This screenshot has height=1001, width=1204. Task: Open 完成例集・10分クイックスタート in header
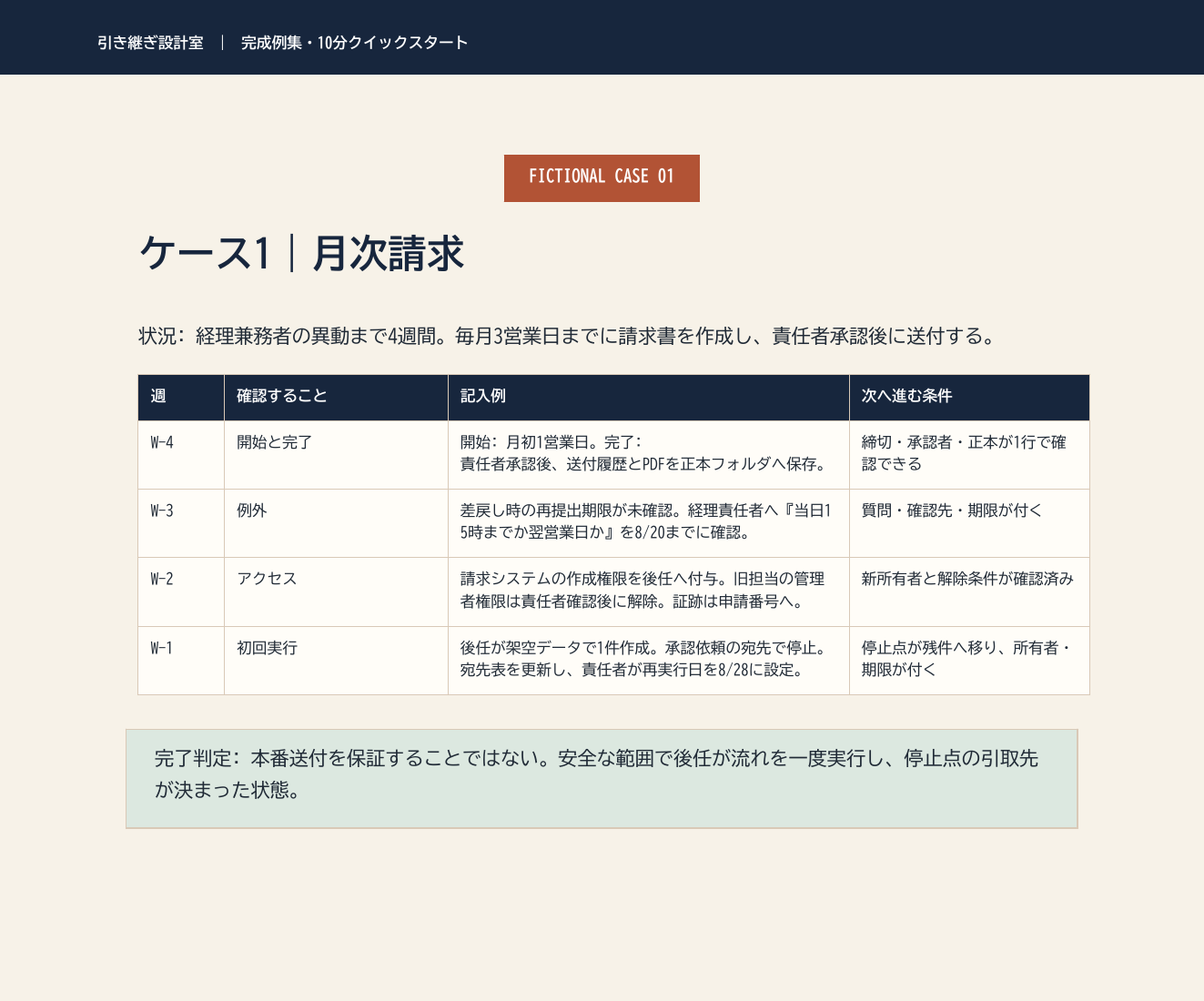pos(354,43)
